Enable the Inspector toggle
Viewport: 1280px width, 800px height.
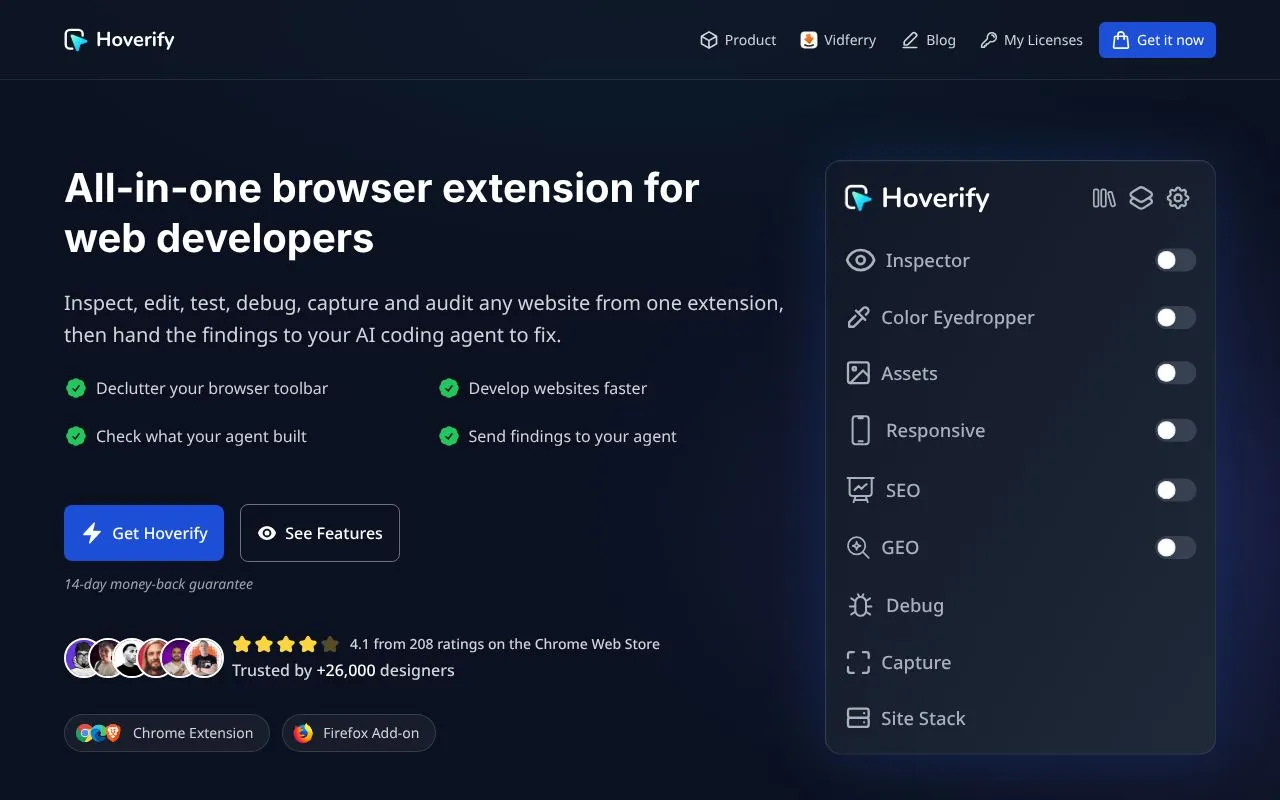(x=1175, y=260)
